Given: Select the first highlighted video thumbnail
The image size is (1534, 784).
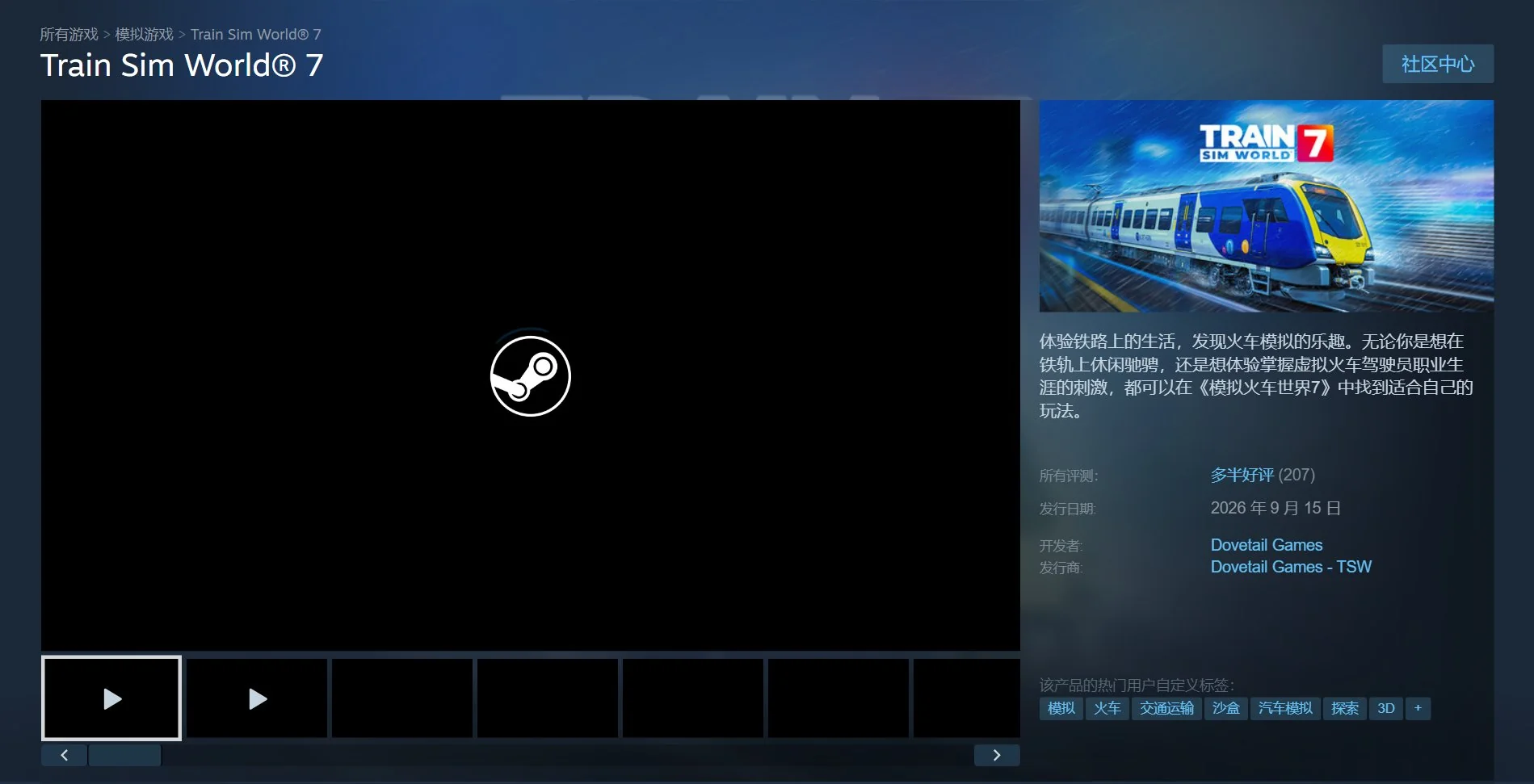Looking at the screenshot, I should coord(111,698).
